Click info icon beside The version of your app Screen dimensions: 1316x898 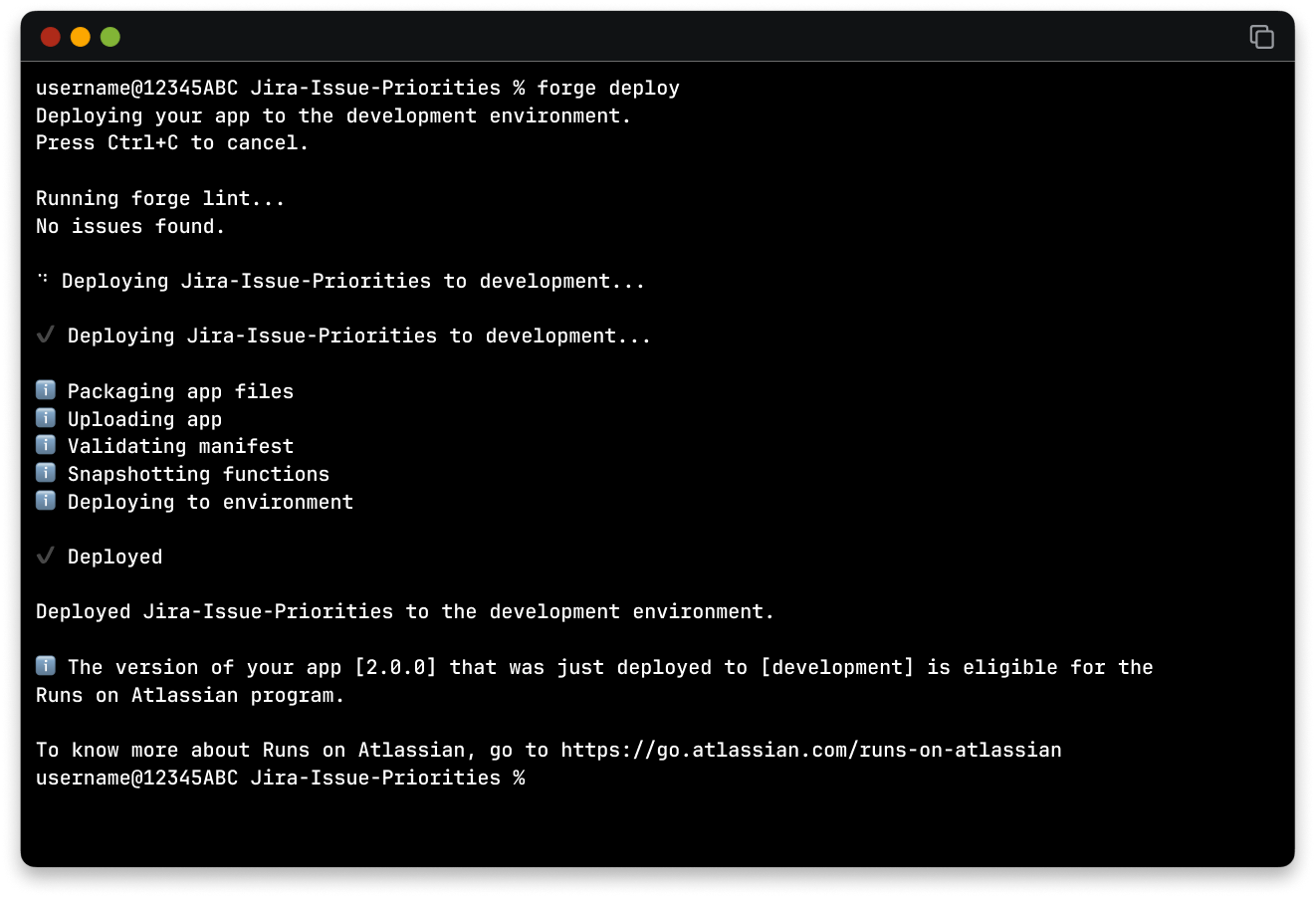(46, 665)
